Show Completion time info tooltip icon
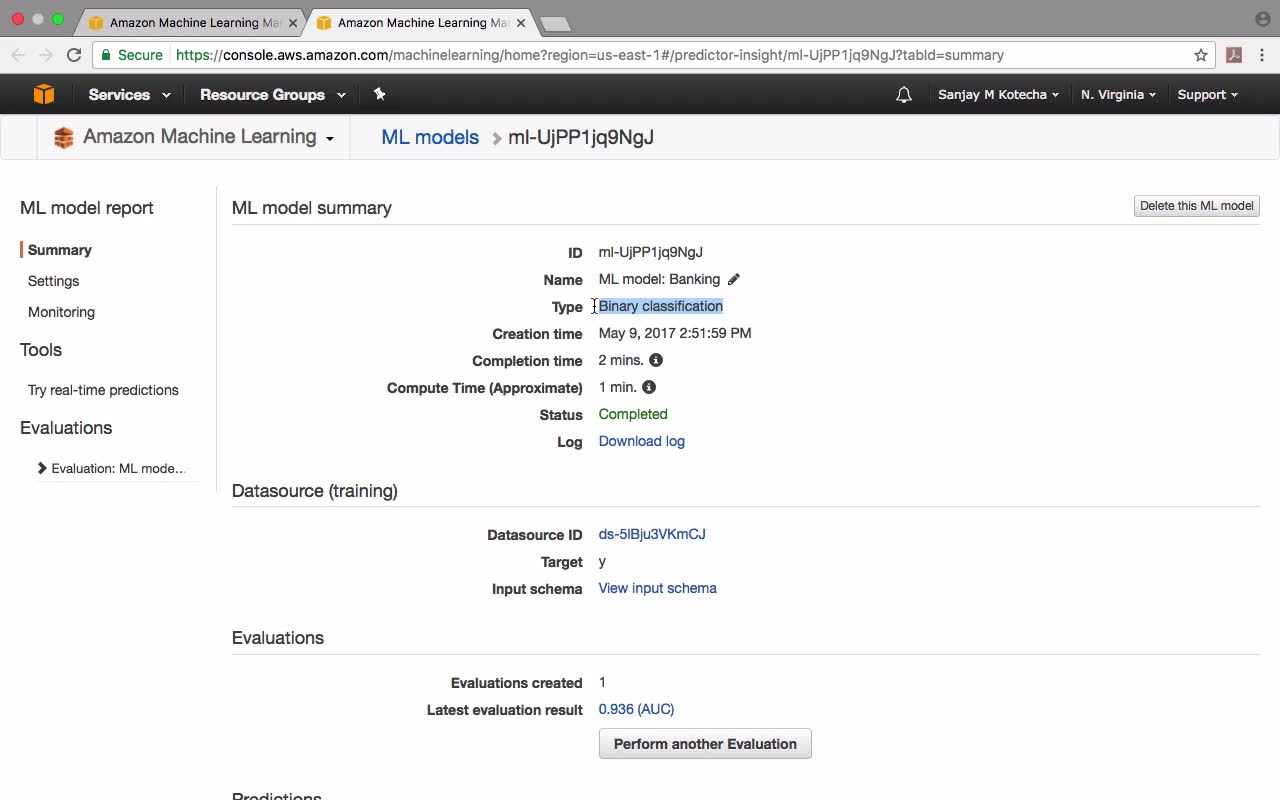 coord(656,360)
